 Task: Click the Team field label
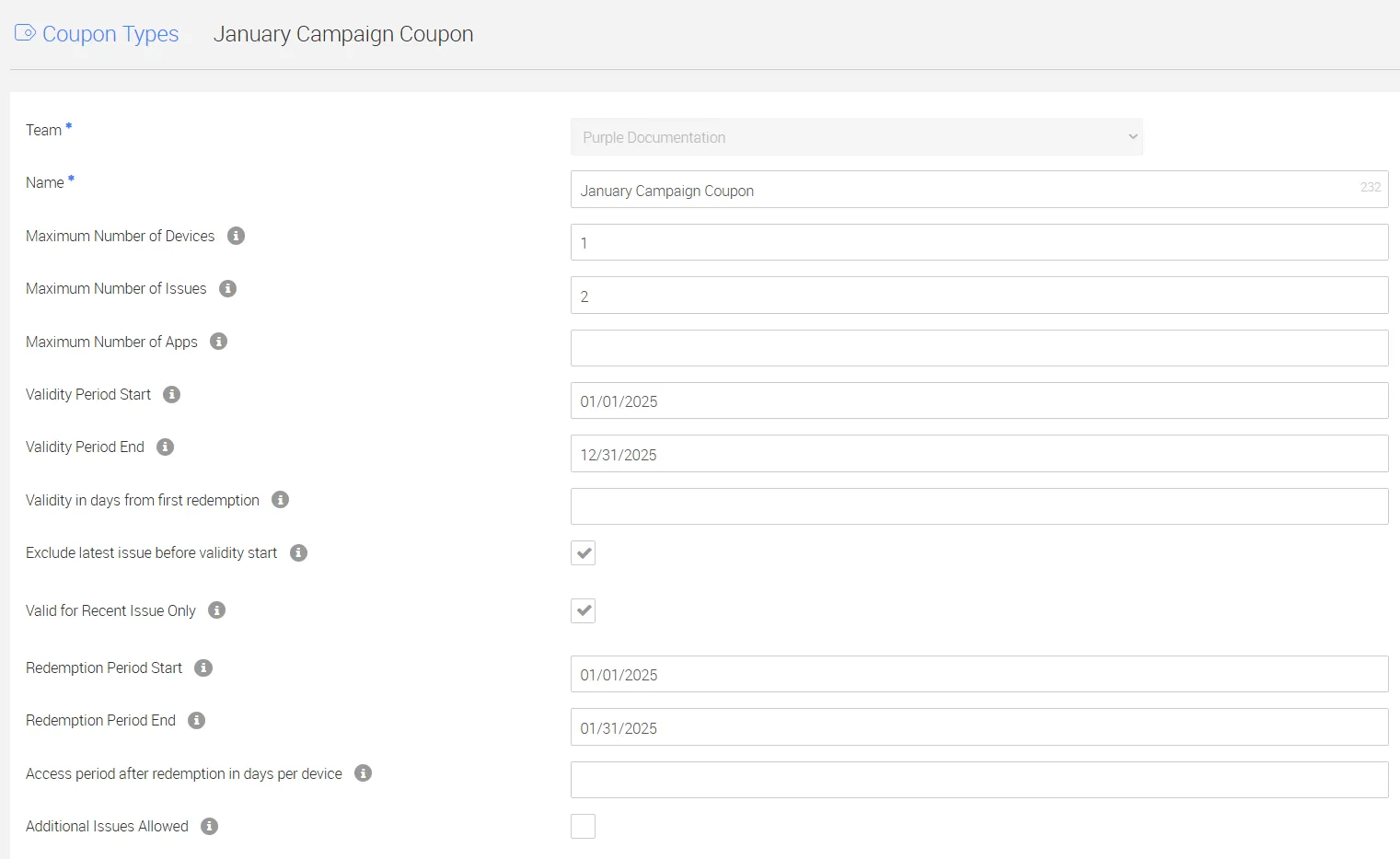click(x=43, y=130)
